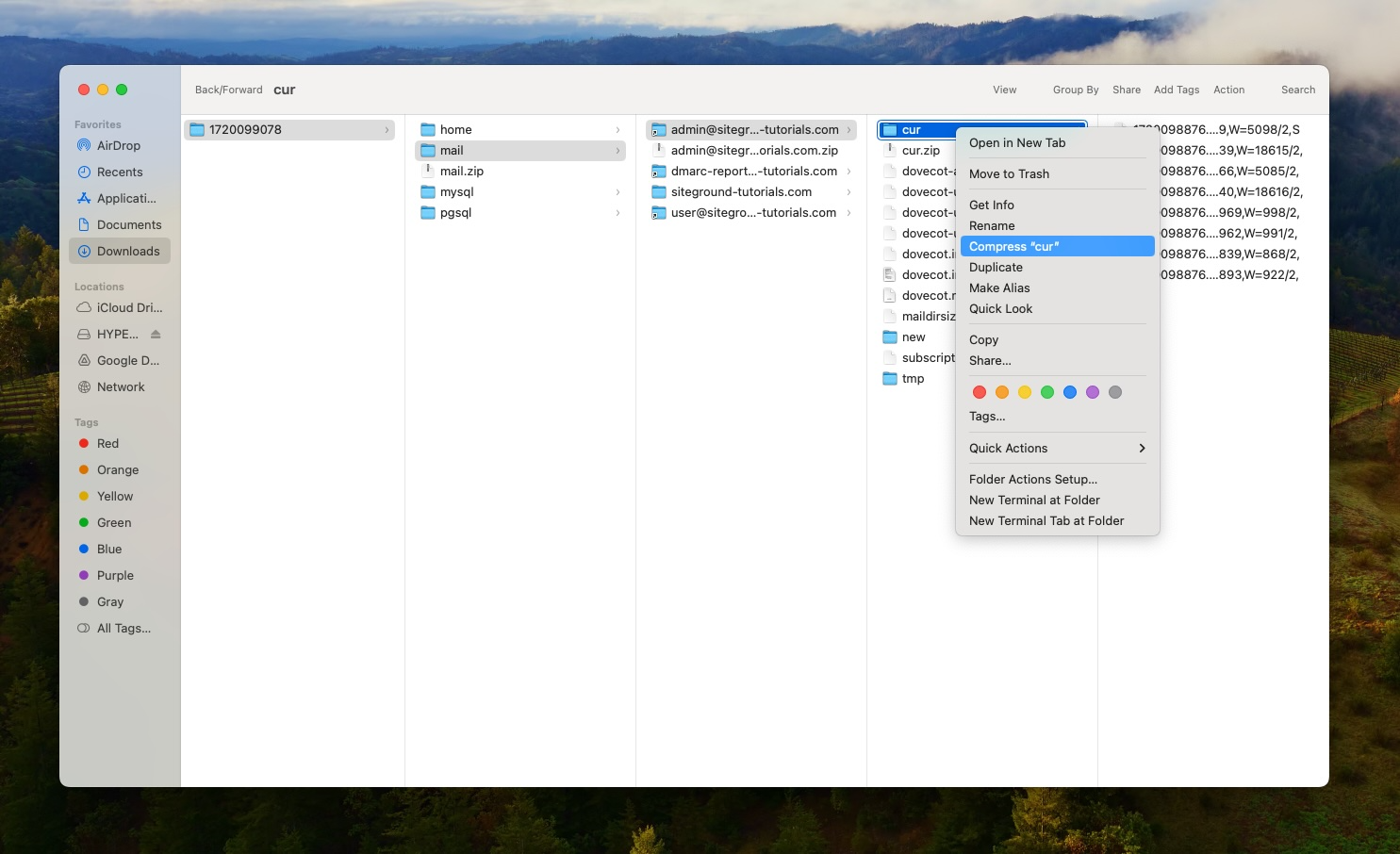Expand the mysql folder column chevron
1400x854 pixels.
(x=618, y=191)
